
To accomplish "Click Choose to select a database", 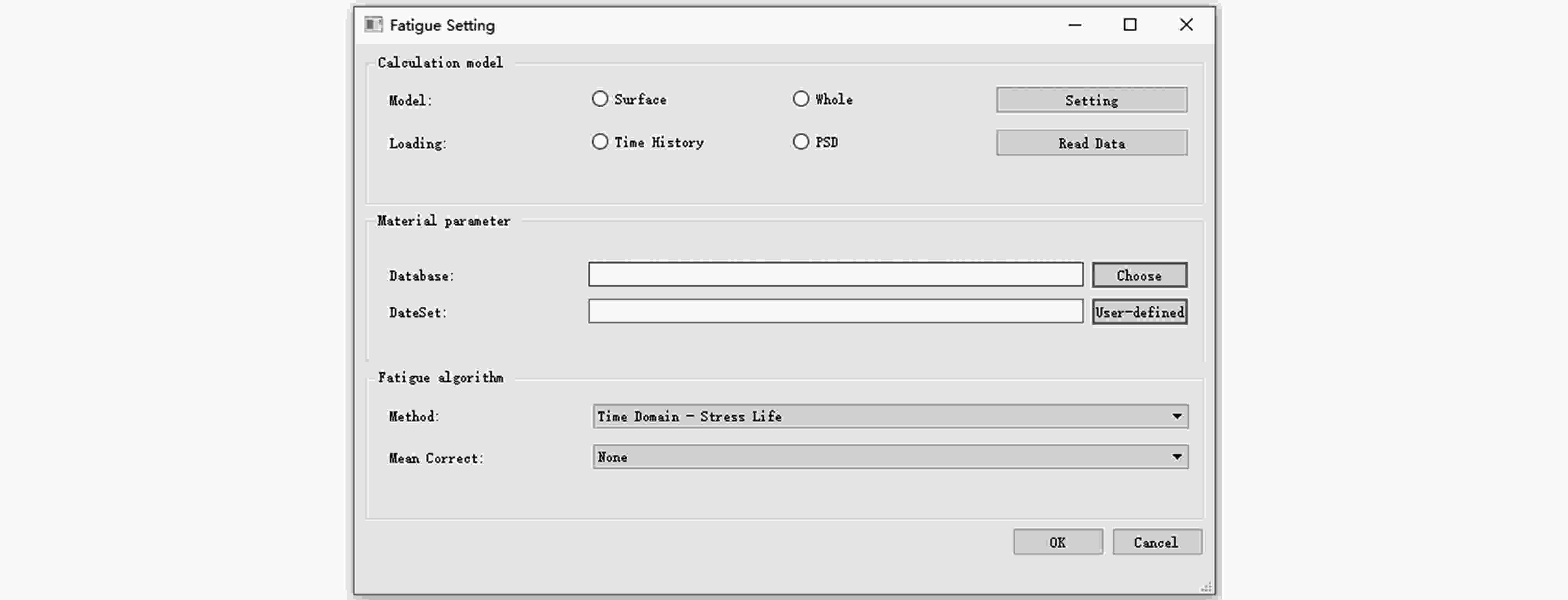I will click(x=1139, y=275).
